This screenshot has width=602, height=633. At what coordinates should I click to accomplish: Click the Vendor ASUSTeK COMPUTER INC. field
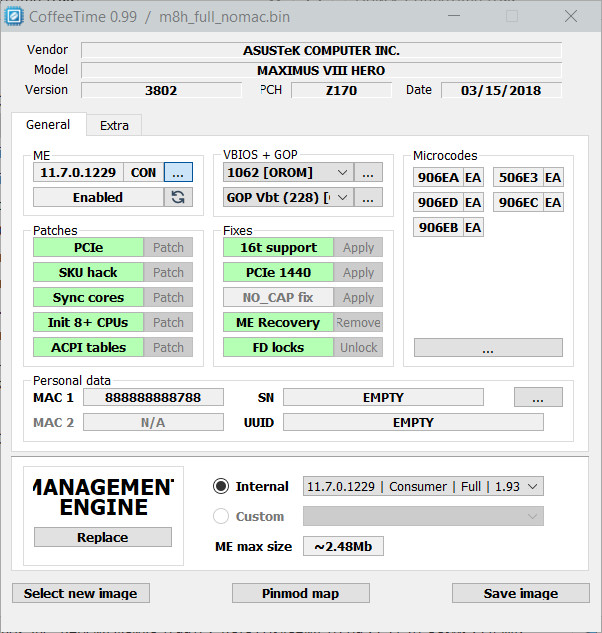click(321, 50)
